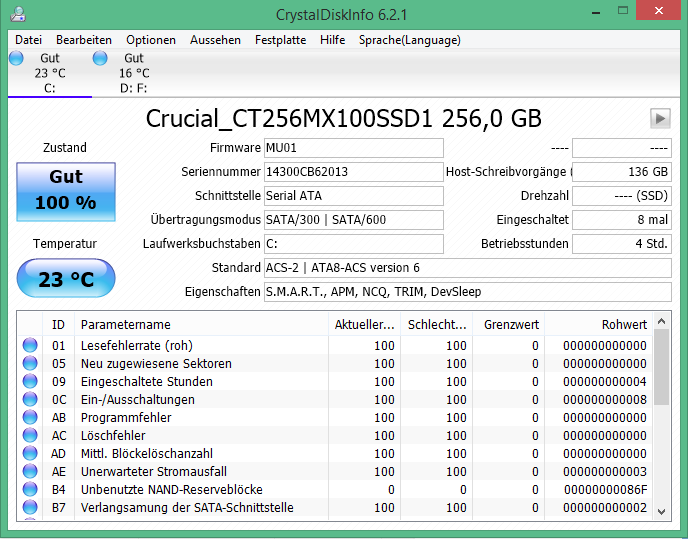Click the Eigenschaften field with S.M.A.R.T., APM
688x539 pixels.
tap(468, 291)
